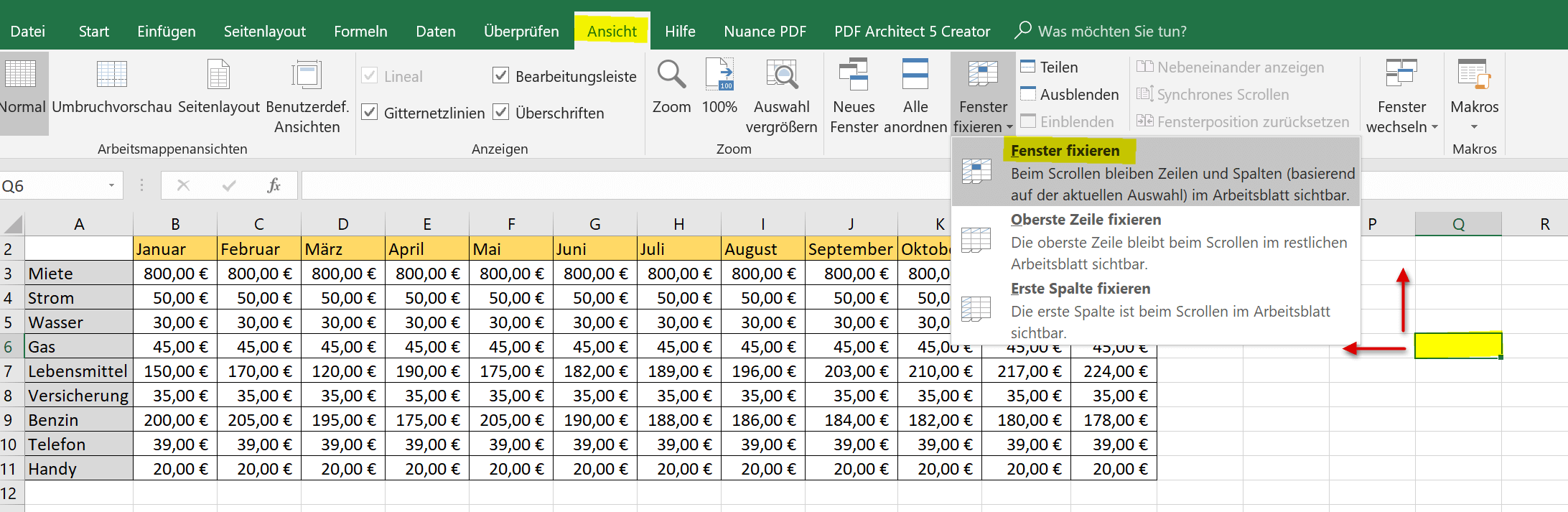The image size is (1568, 512).
Task: Open the Zoom magnifier dialog
Action: 672,88
